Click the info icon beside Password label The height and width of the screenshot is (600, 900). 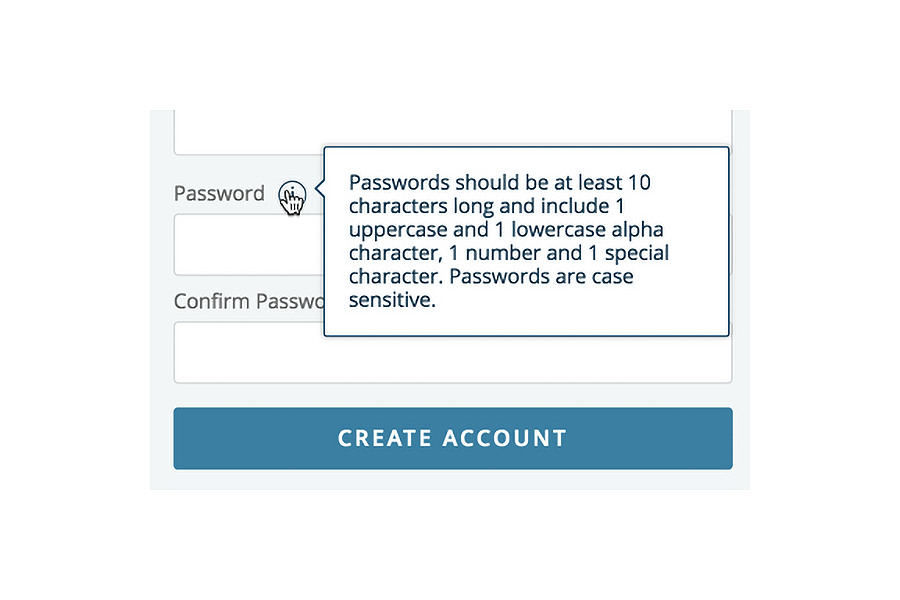292,195
